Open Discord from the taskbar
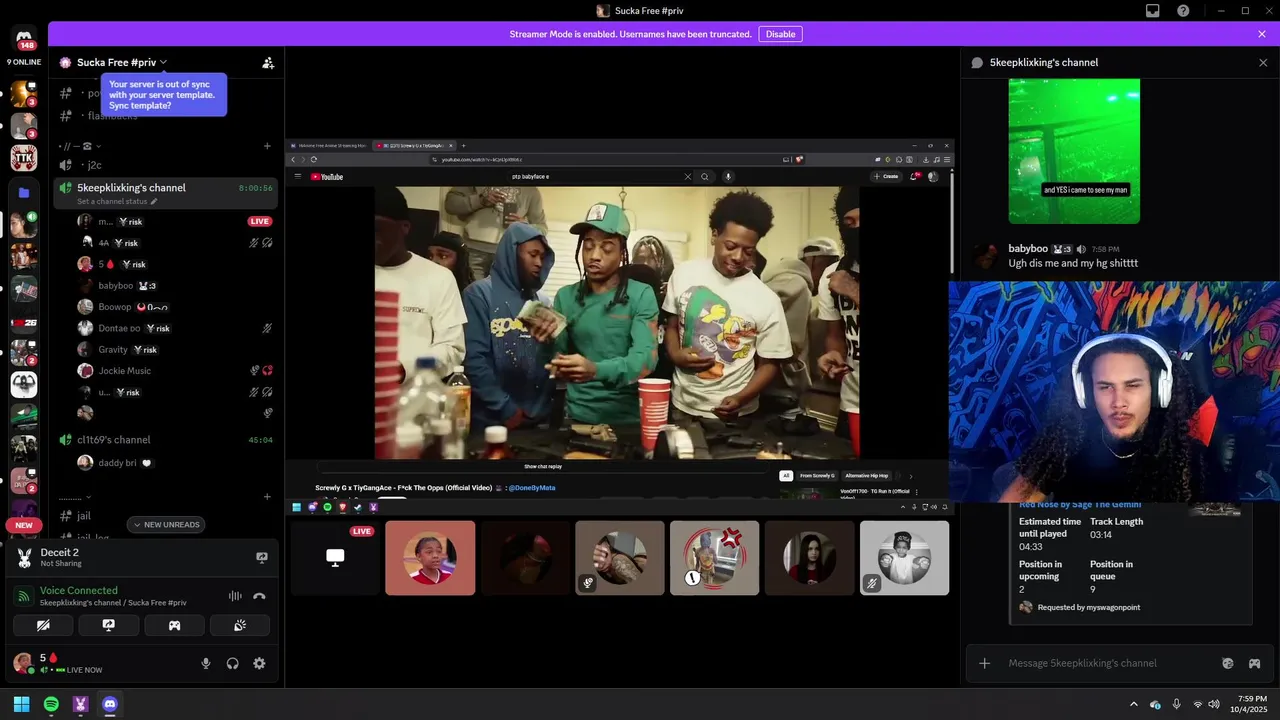This screenshot has width=1280, height=720. tap(110, 704)
